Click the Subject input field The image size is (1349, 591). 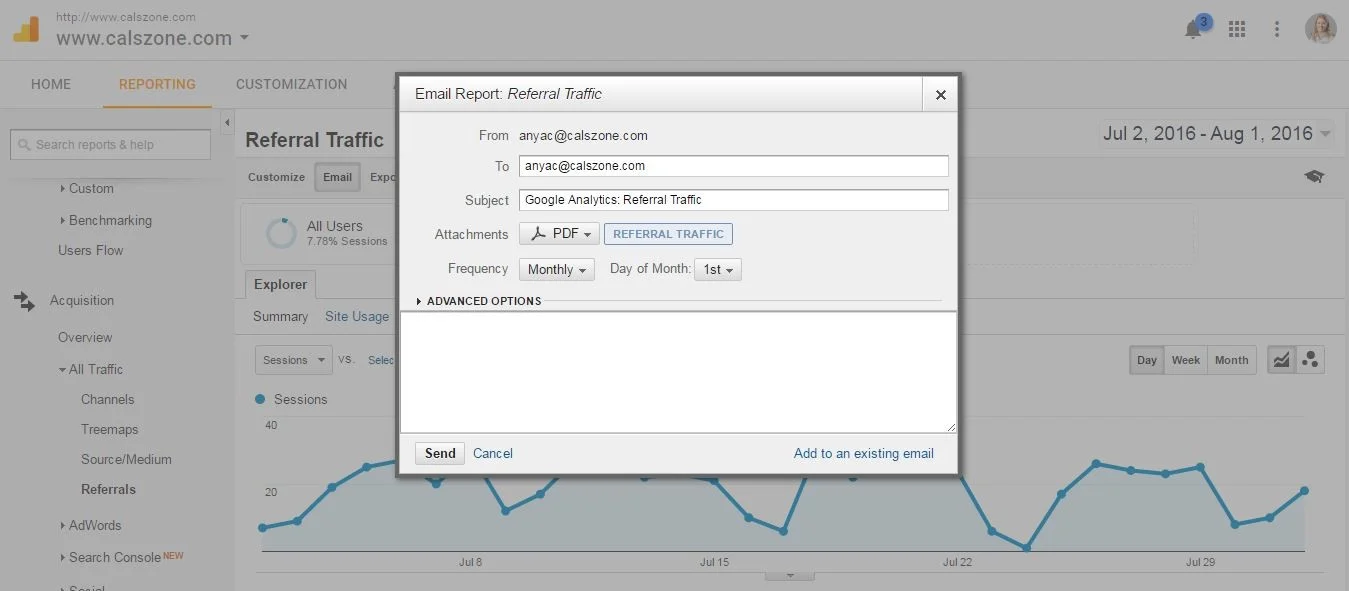(x=734, y=200)
